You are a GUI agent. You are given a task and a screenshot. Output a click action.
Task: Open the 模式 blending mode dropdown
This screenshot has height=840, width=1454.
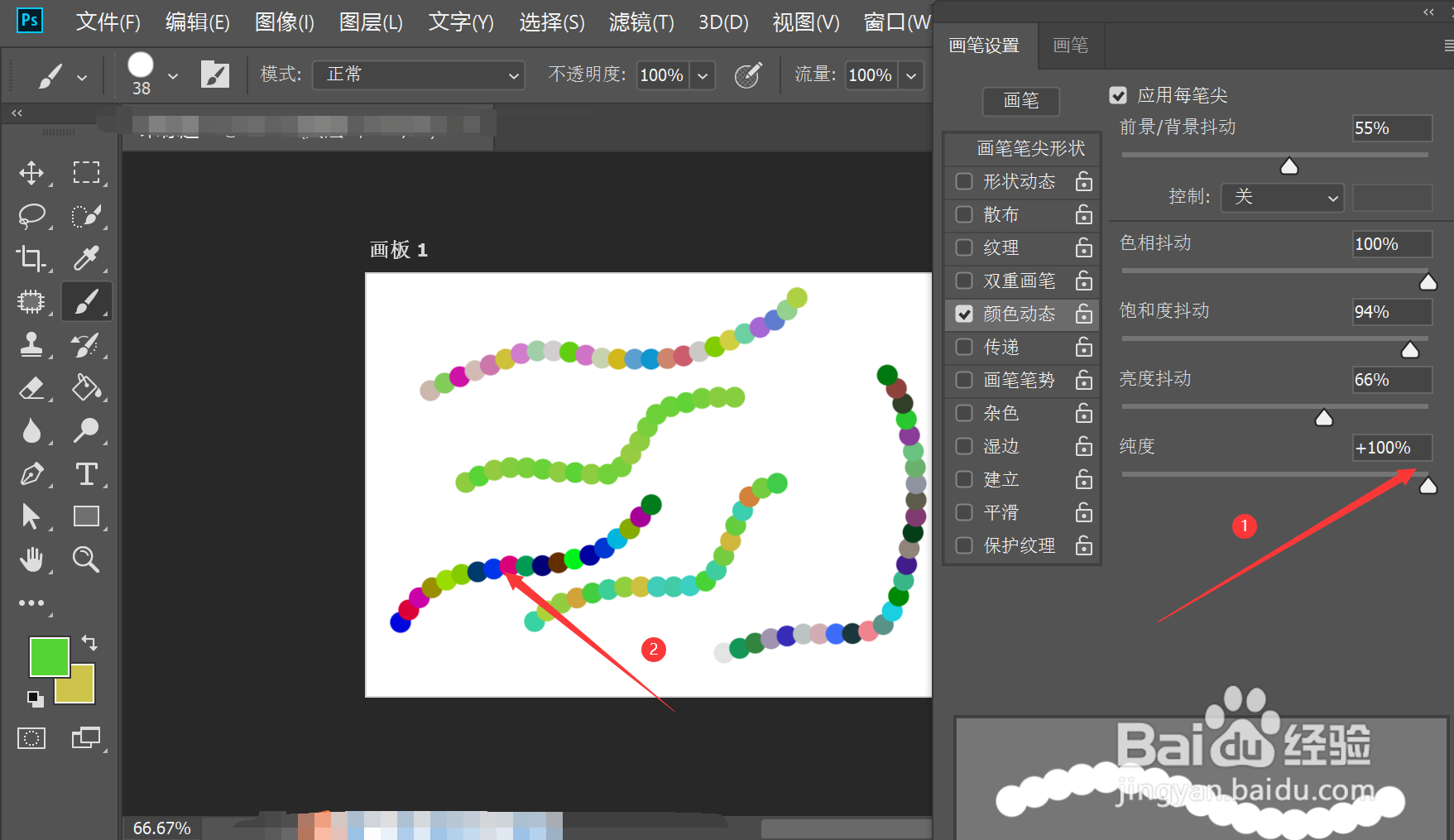(x=418, y=74)
